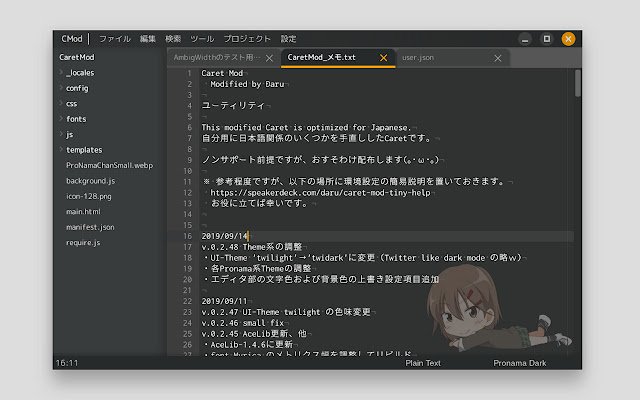640x400 pixels.
Task: Open the 編集 menu
Action: point(148,39)
